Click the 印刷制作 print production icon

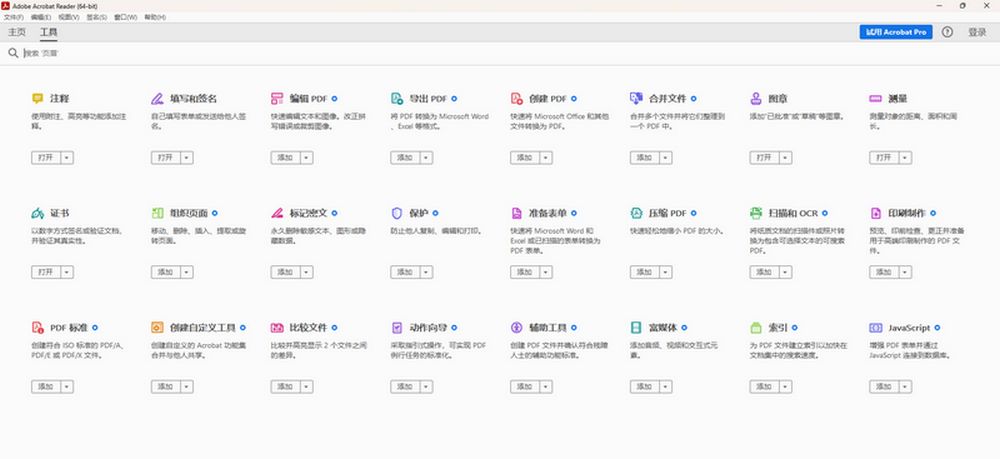876,213
